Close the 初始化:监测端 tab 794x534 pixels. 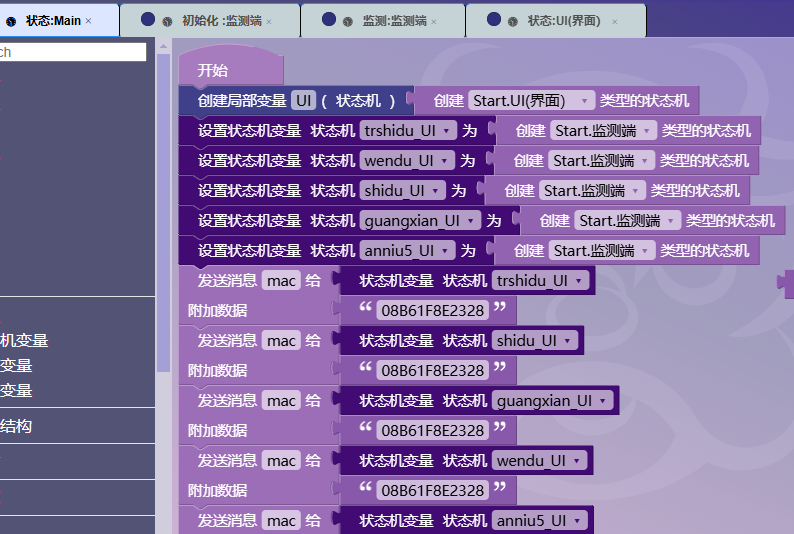click(269, 22)
